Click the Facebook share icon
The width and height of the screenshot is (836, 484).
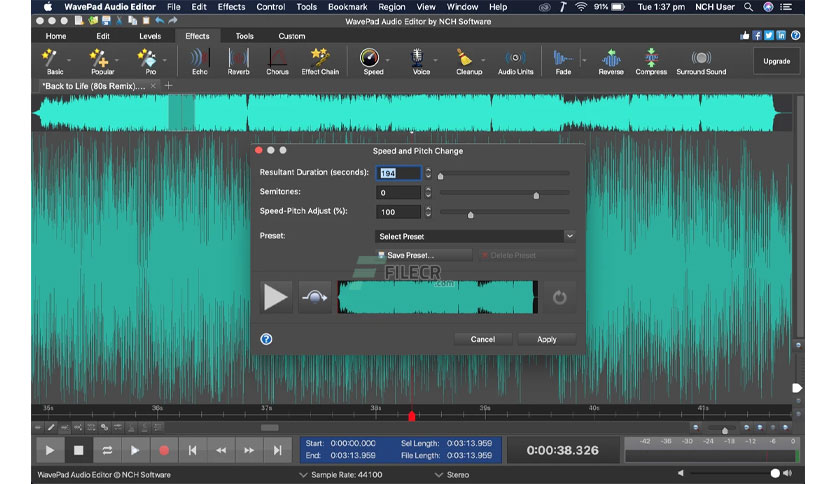click(x=757, y=36)
